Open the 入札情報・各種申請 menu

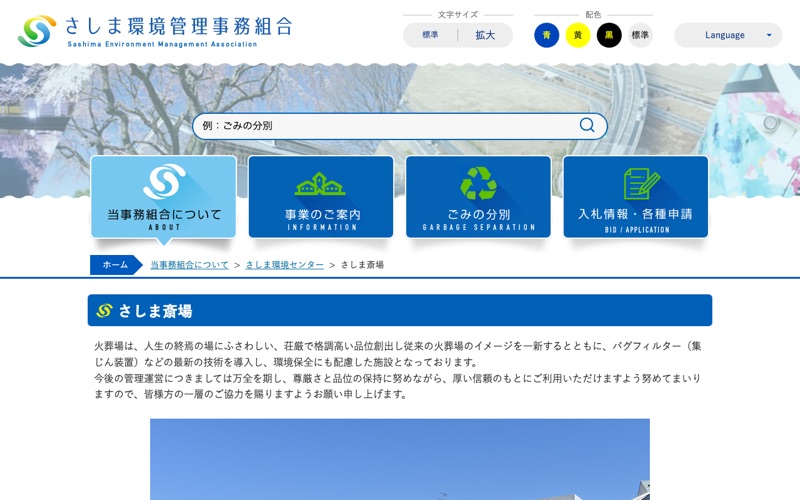tap(636, 197)
